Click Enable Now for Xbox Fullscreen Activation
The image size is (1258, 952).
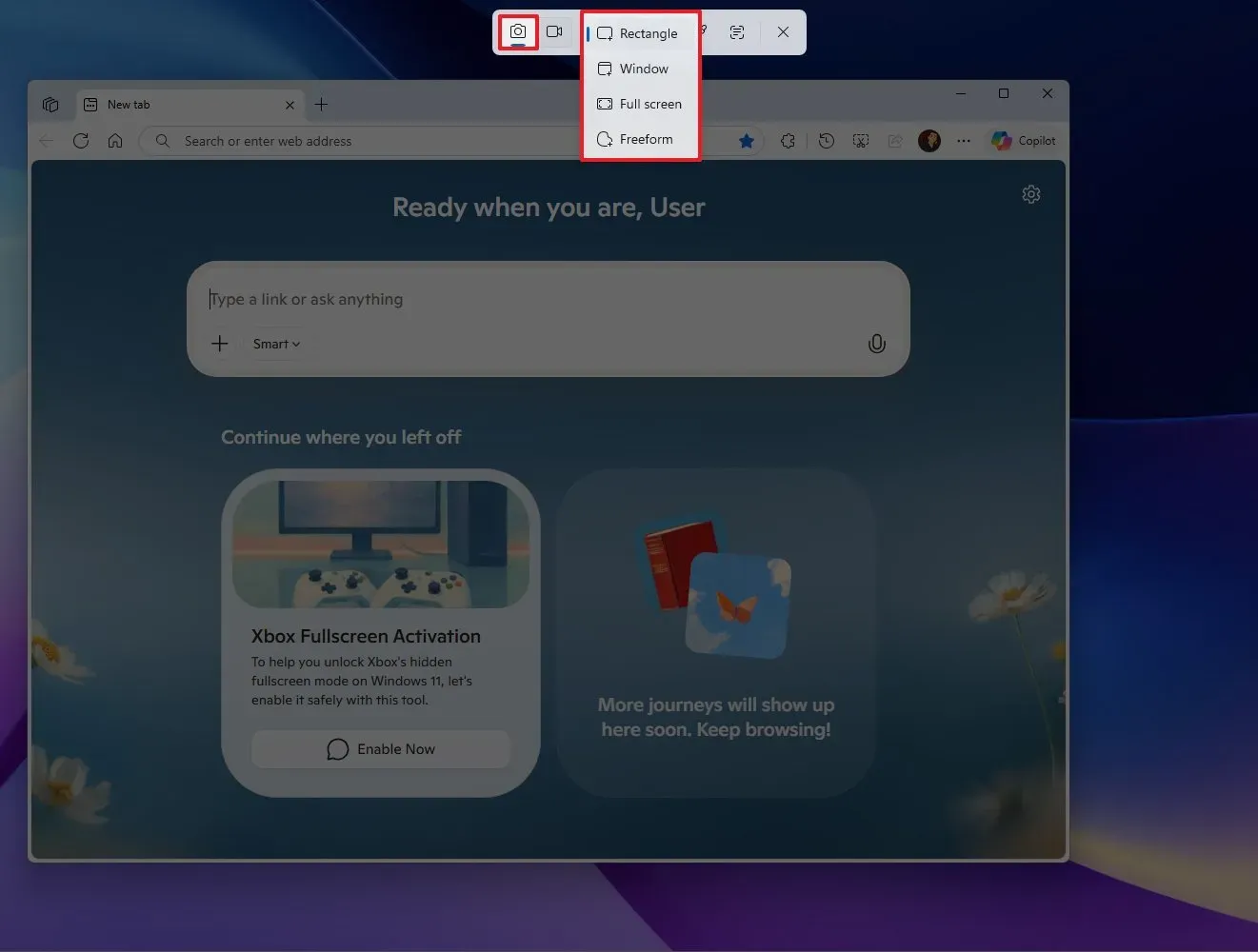[x=380, y=749]
